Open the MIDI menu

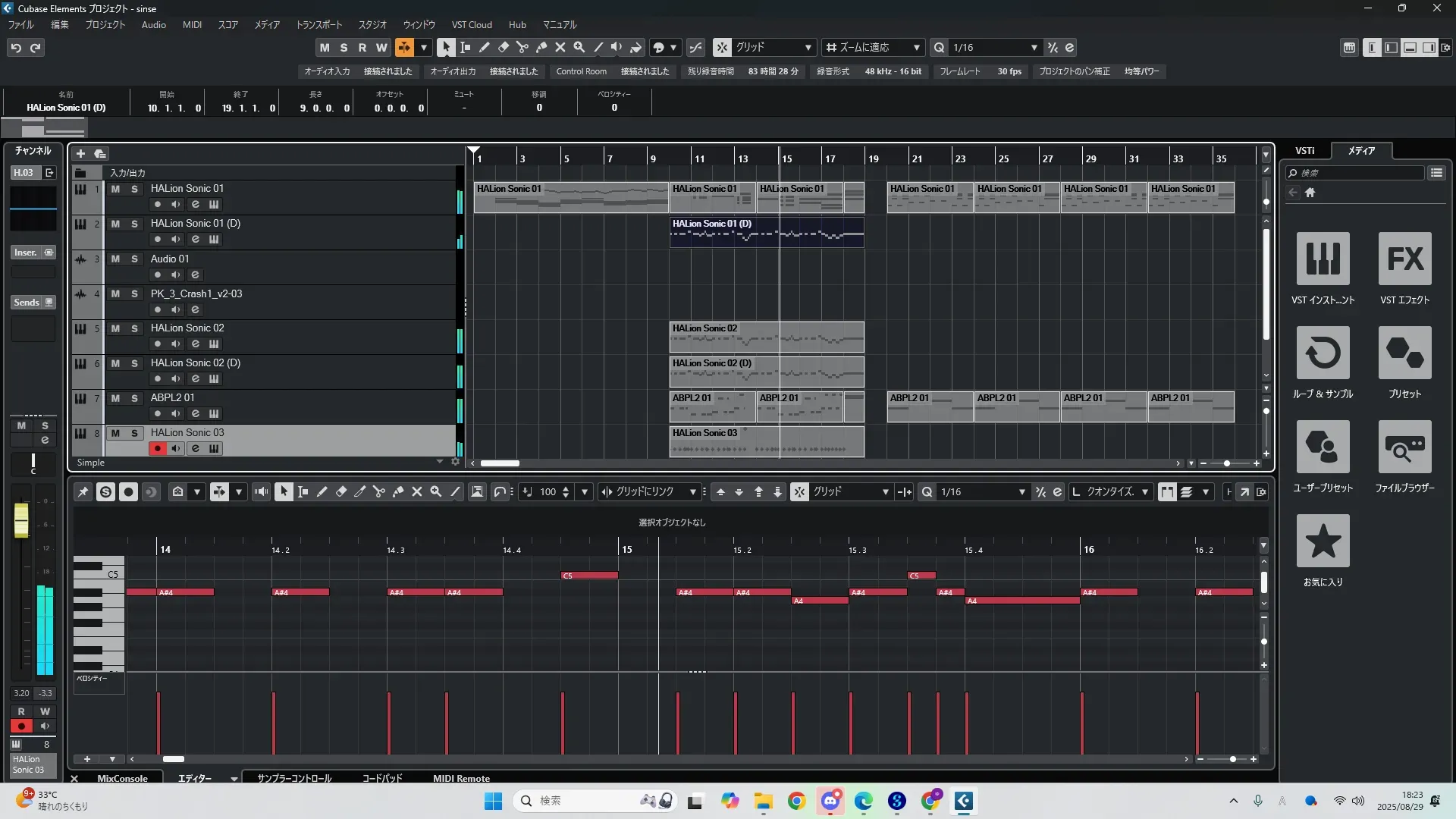(192, 25)
